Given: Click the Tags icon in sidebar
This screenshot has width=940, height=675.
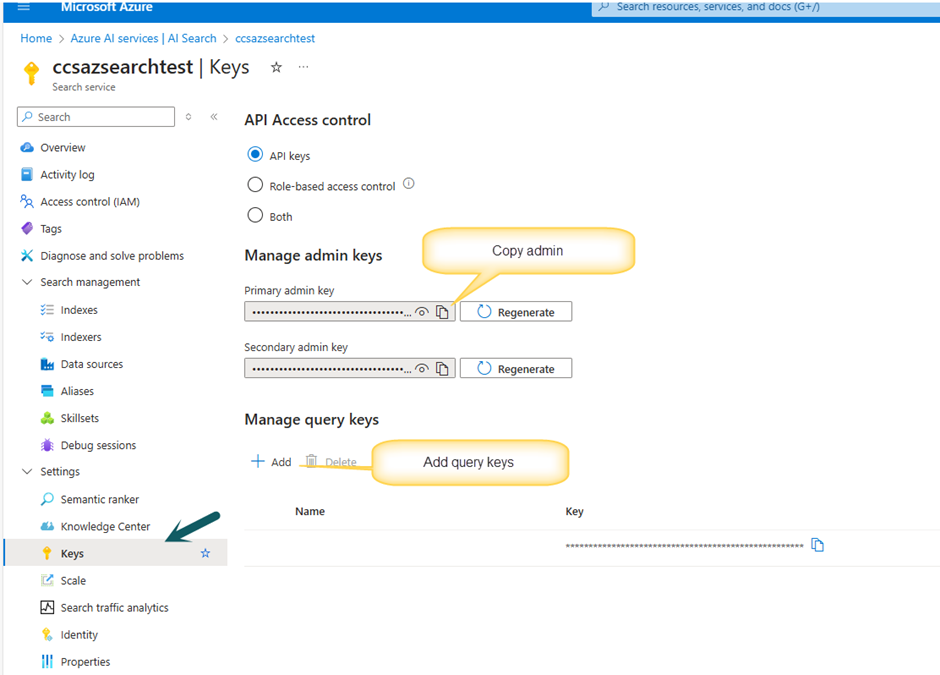Looking at the screenshot, I should (27, 228).
